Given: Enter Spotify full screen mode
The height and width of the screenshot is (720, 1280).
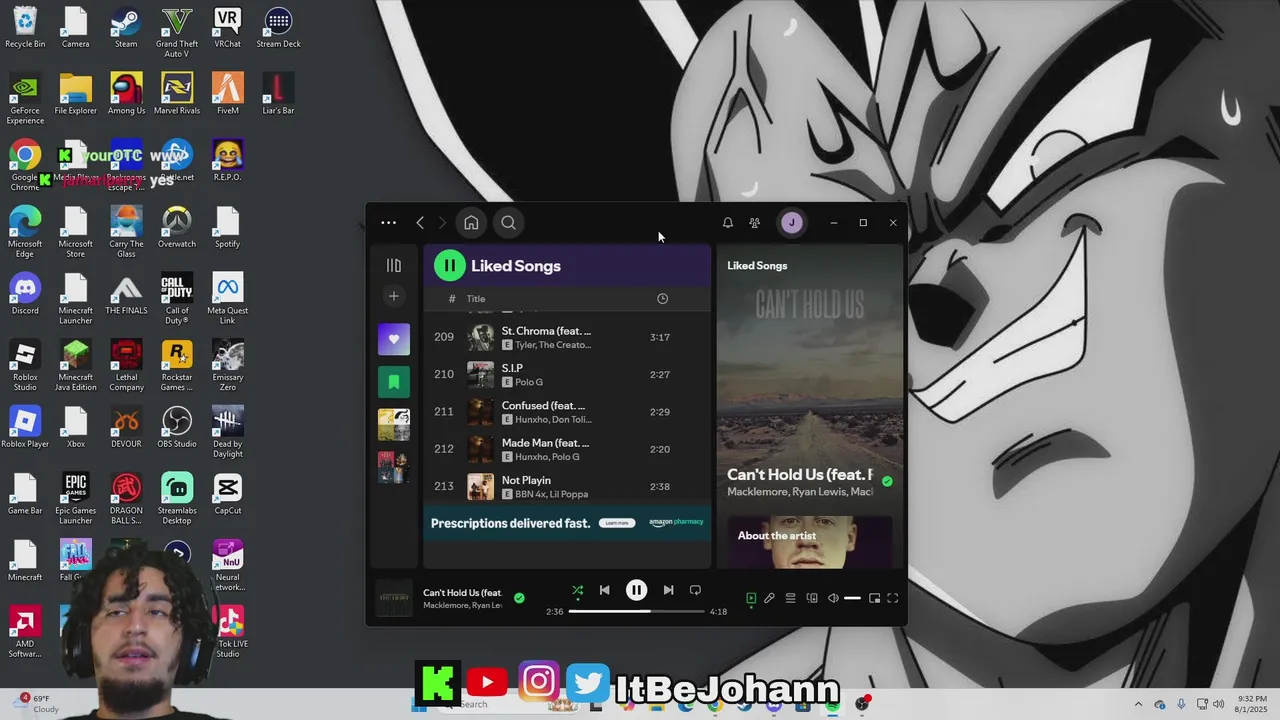Looking at the screenshot, I should coord(893,598).
